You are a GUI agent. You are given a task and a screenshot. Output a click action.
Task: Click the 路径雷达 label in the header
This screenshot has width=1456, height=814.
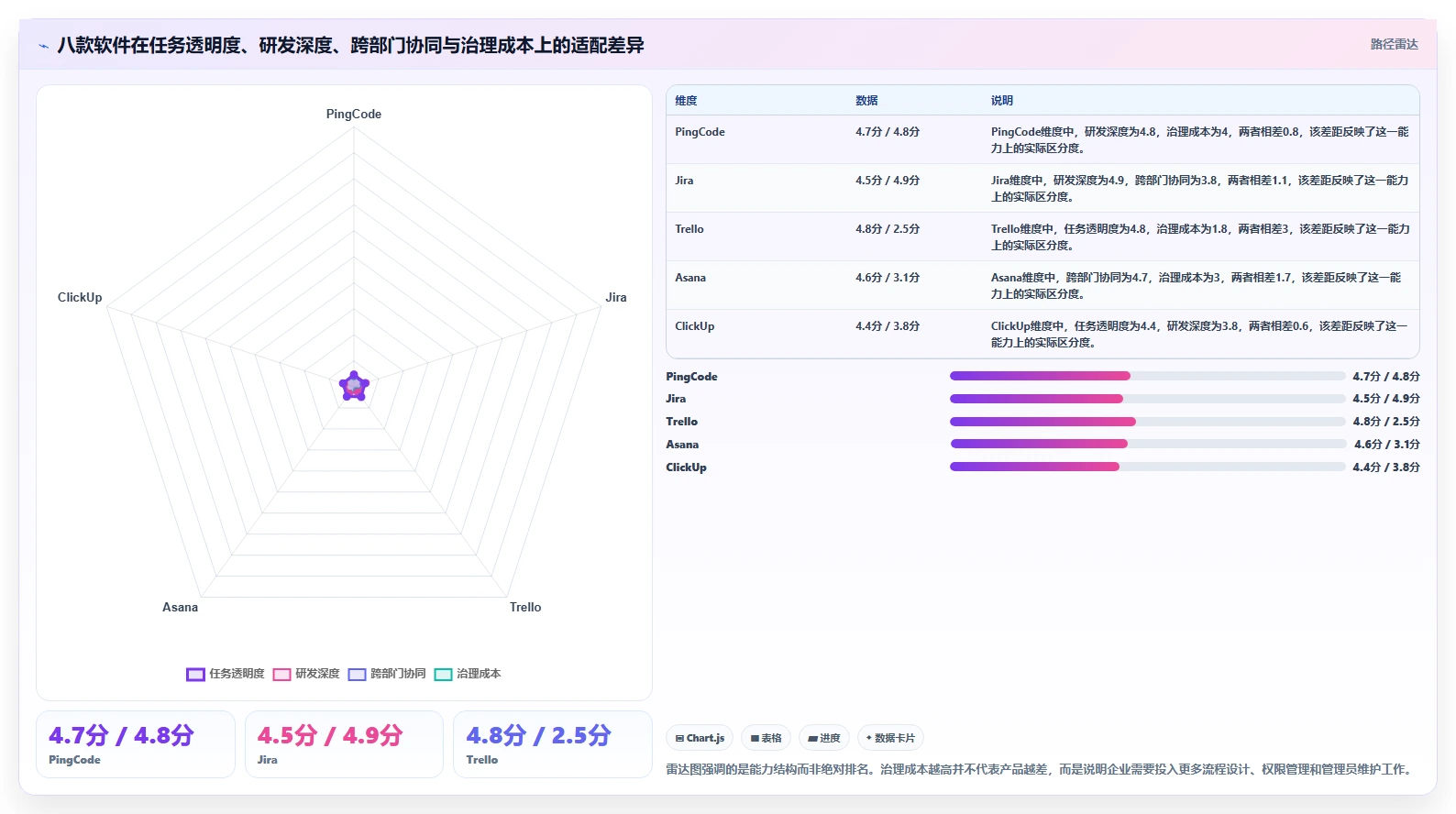1394,44
